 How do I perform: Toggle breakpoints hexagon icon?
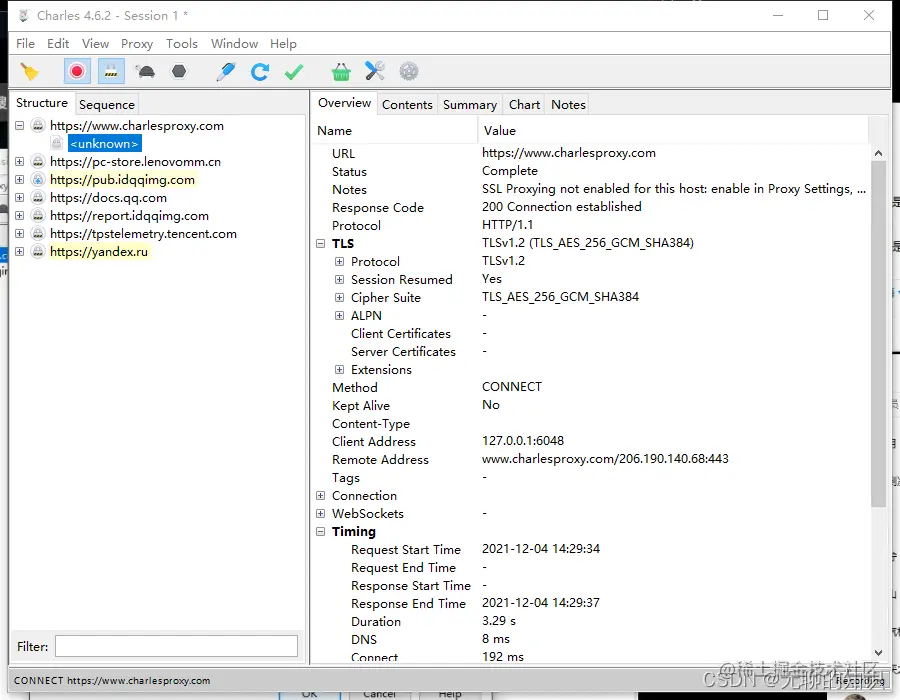(179, 71)
